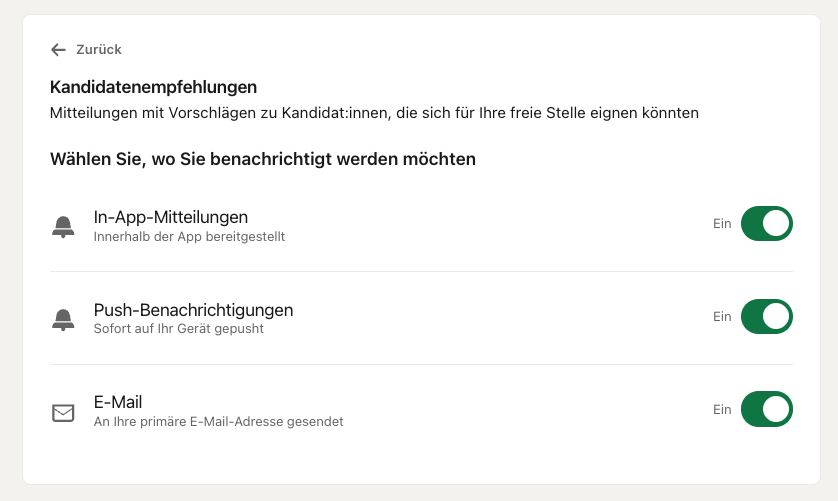Click the text Sofort auf Ihr Gerät gepusht

[x=179, y=329]
